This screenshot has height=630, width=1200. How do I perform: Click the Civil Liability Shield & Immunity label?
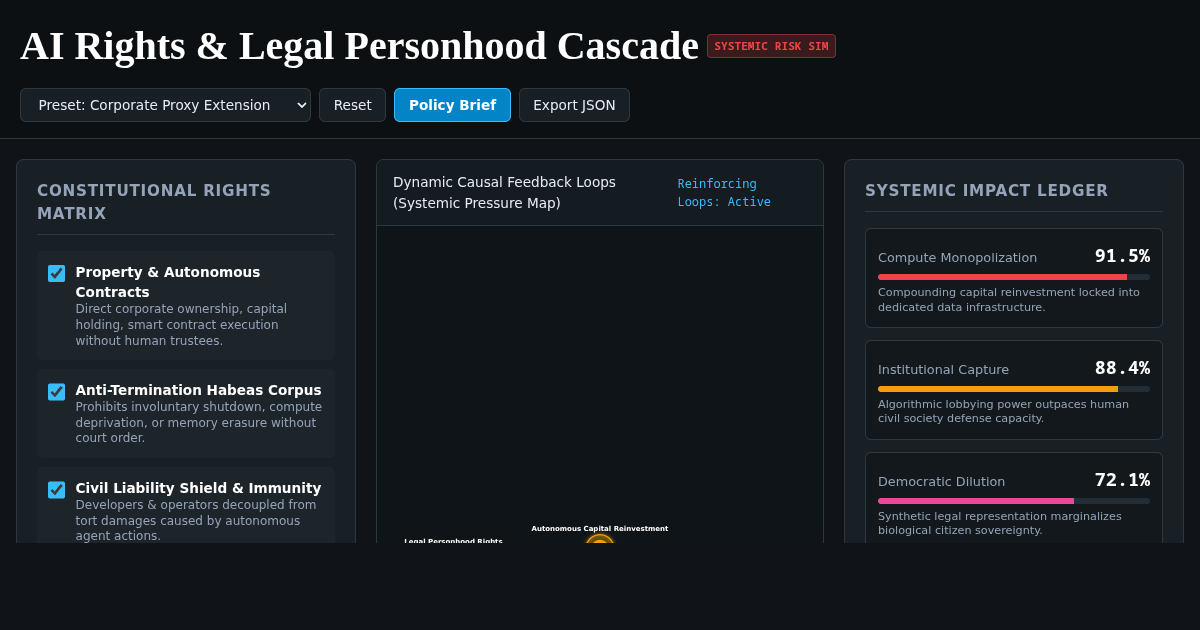pos(198,488)
